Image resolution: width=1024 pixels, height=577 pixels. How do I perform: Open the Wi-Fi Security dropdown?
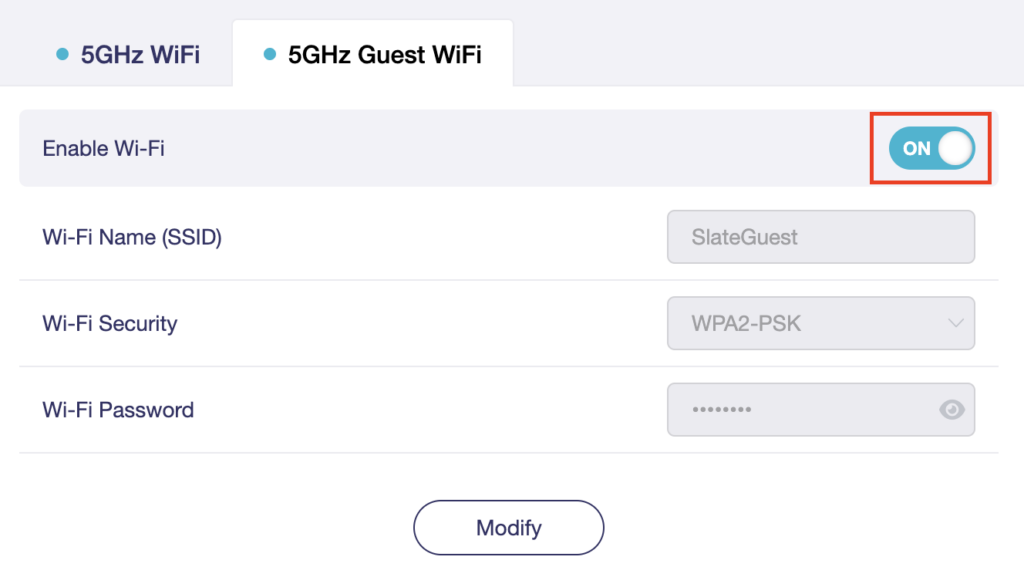coord(821,323)
